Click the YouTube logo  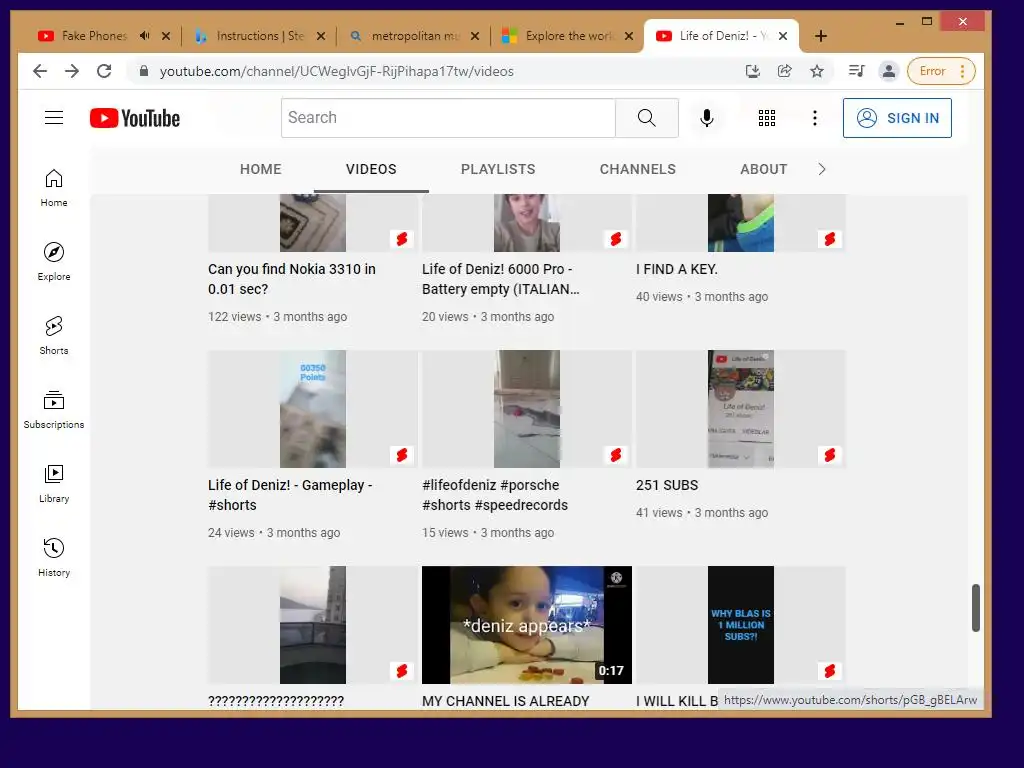135,118
